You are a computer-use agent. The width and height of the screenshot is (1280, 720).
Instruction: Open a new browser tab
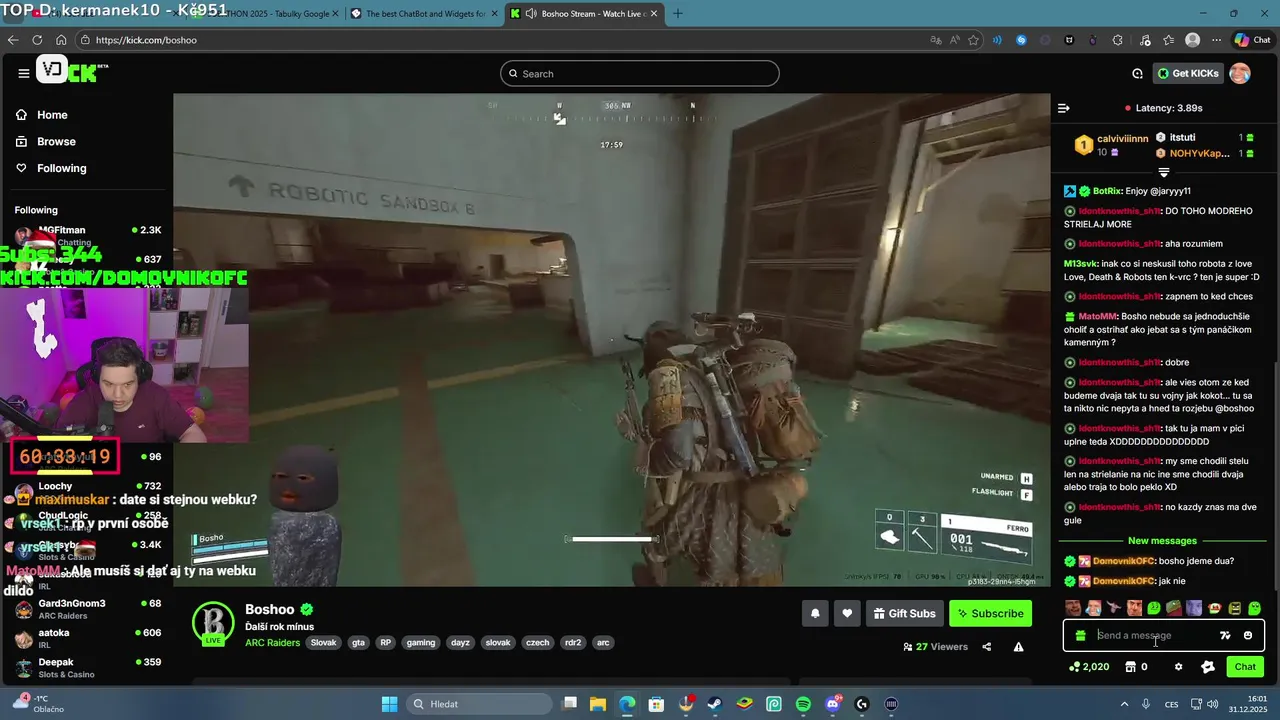click(678, 14)
